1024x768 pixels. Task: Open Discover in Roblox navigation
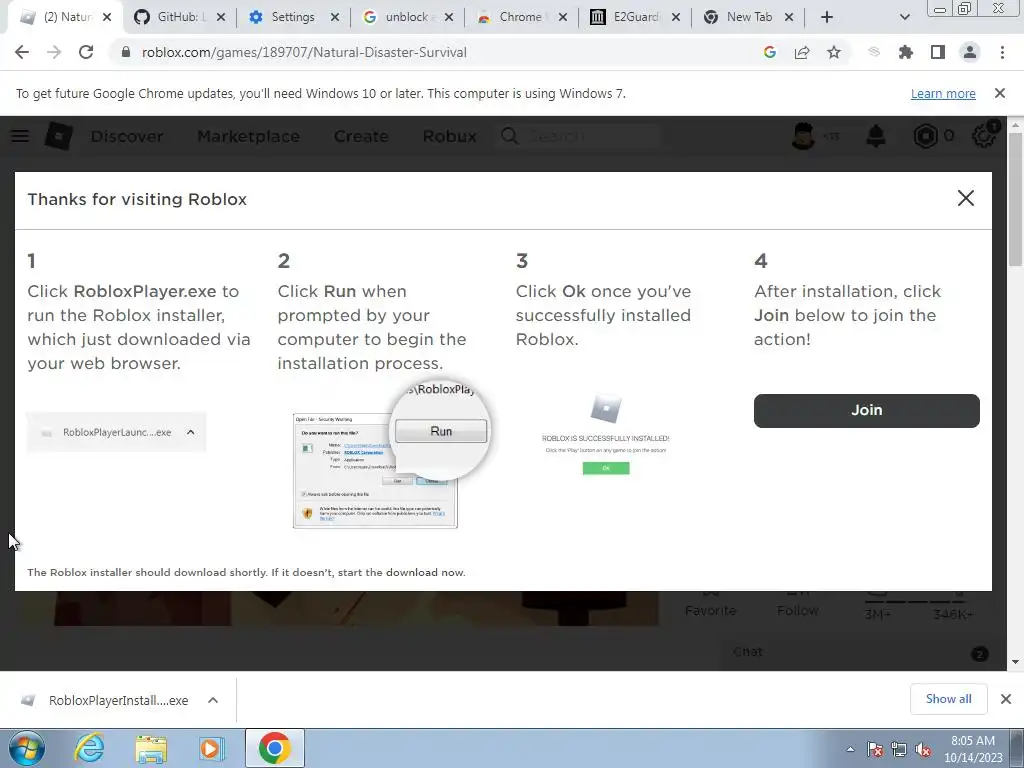point(127,136)
